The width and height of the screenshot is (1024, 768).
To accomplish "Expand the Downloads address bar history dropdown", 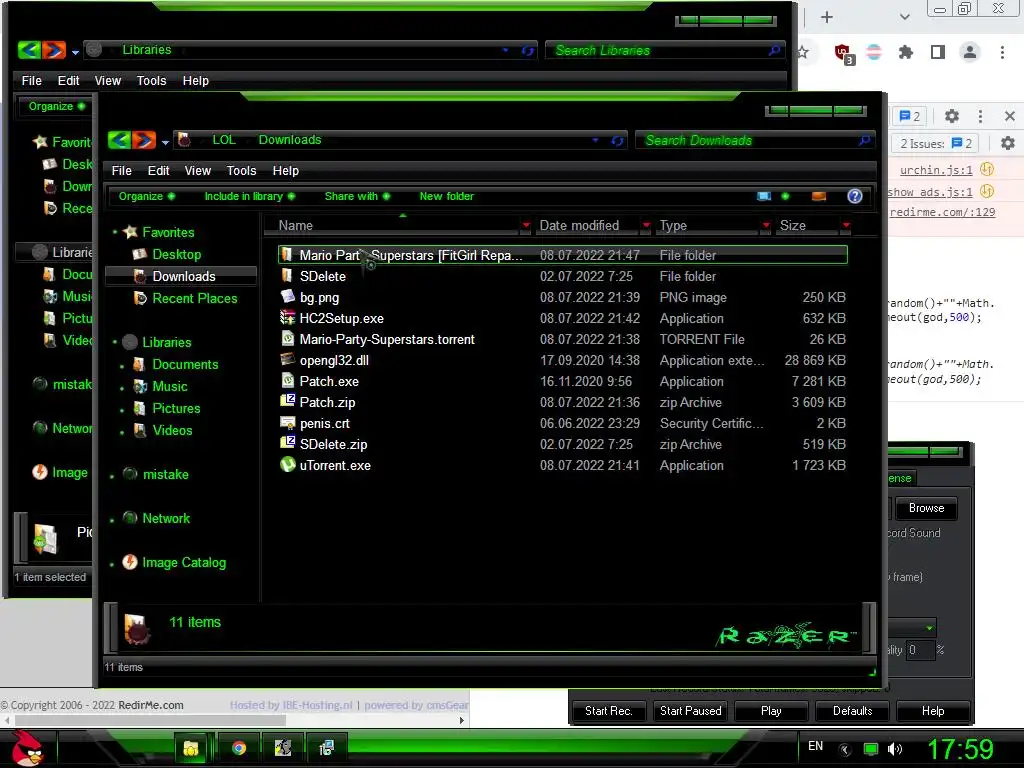I will pos(595,140).
